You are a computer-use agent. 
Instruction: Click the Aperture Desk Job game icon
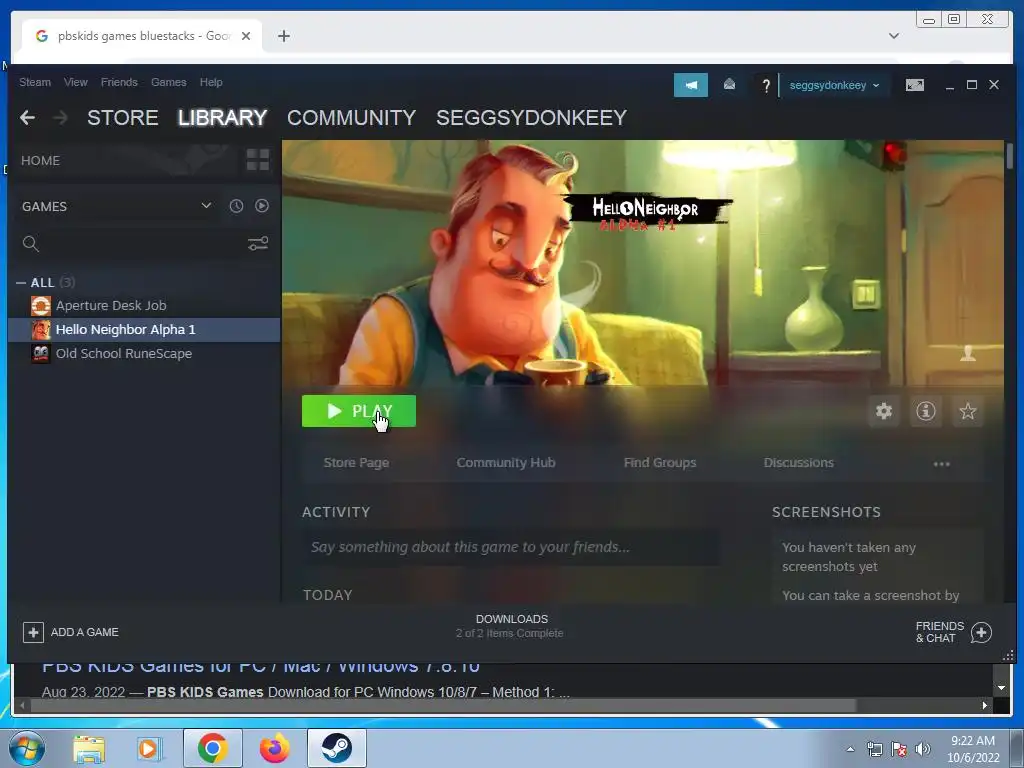(x=40, y=306)
